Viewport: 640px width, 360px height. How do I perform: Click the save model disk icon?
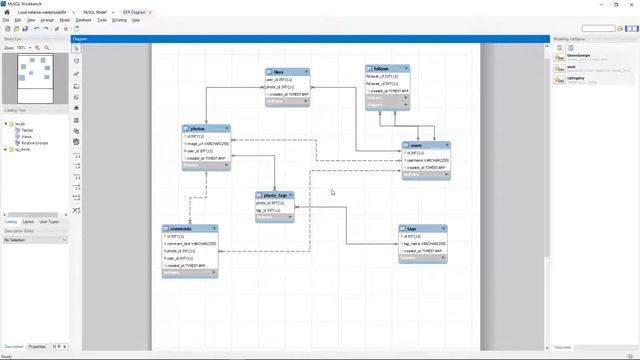click(x=25, y=29)
